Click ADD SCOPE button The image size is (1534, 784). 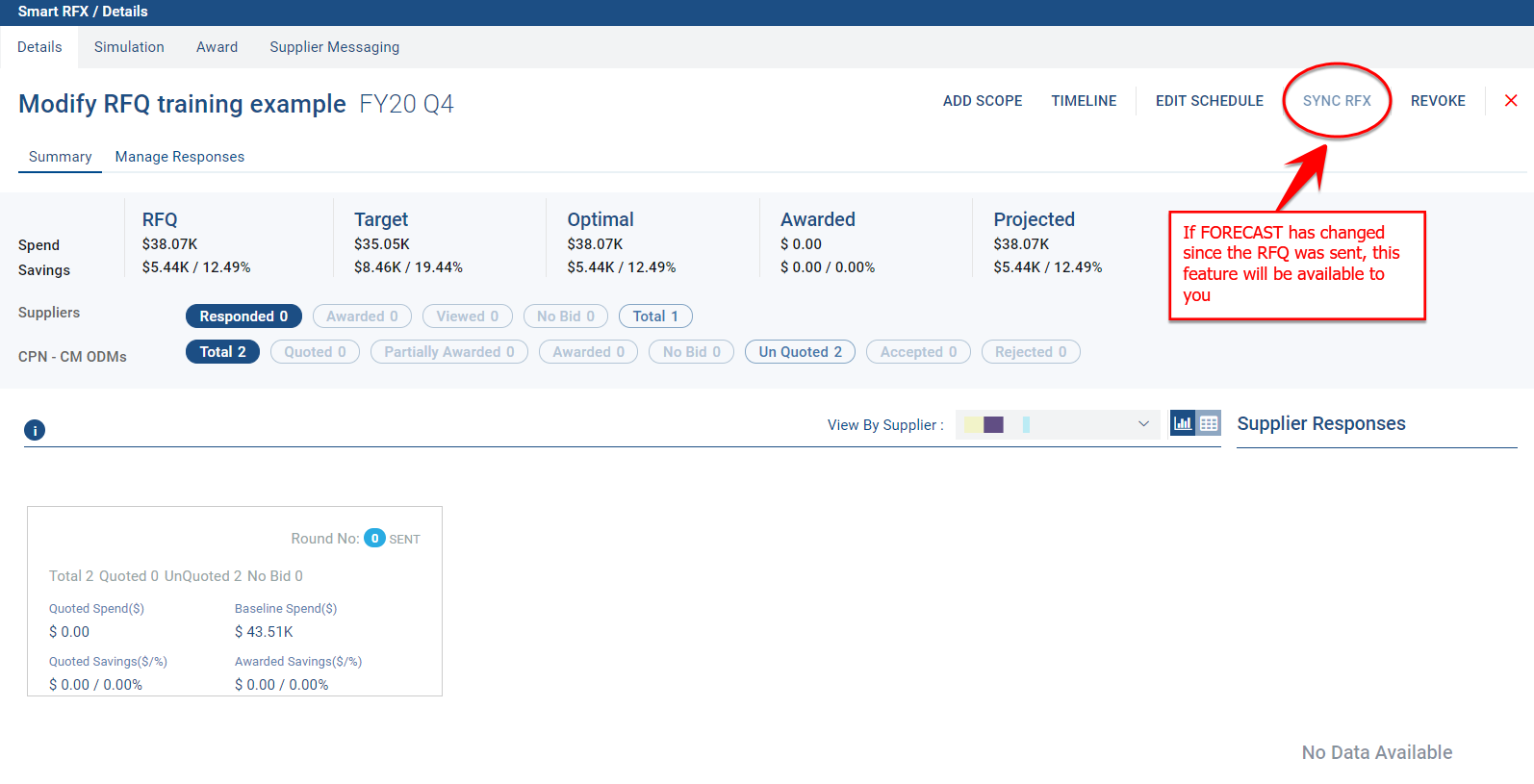[982, 101]
